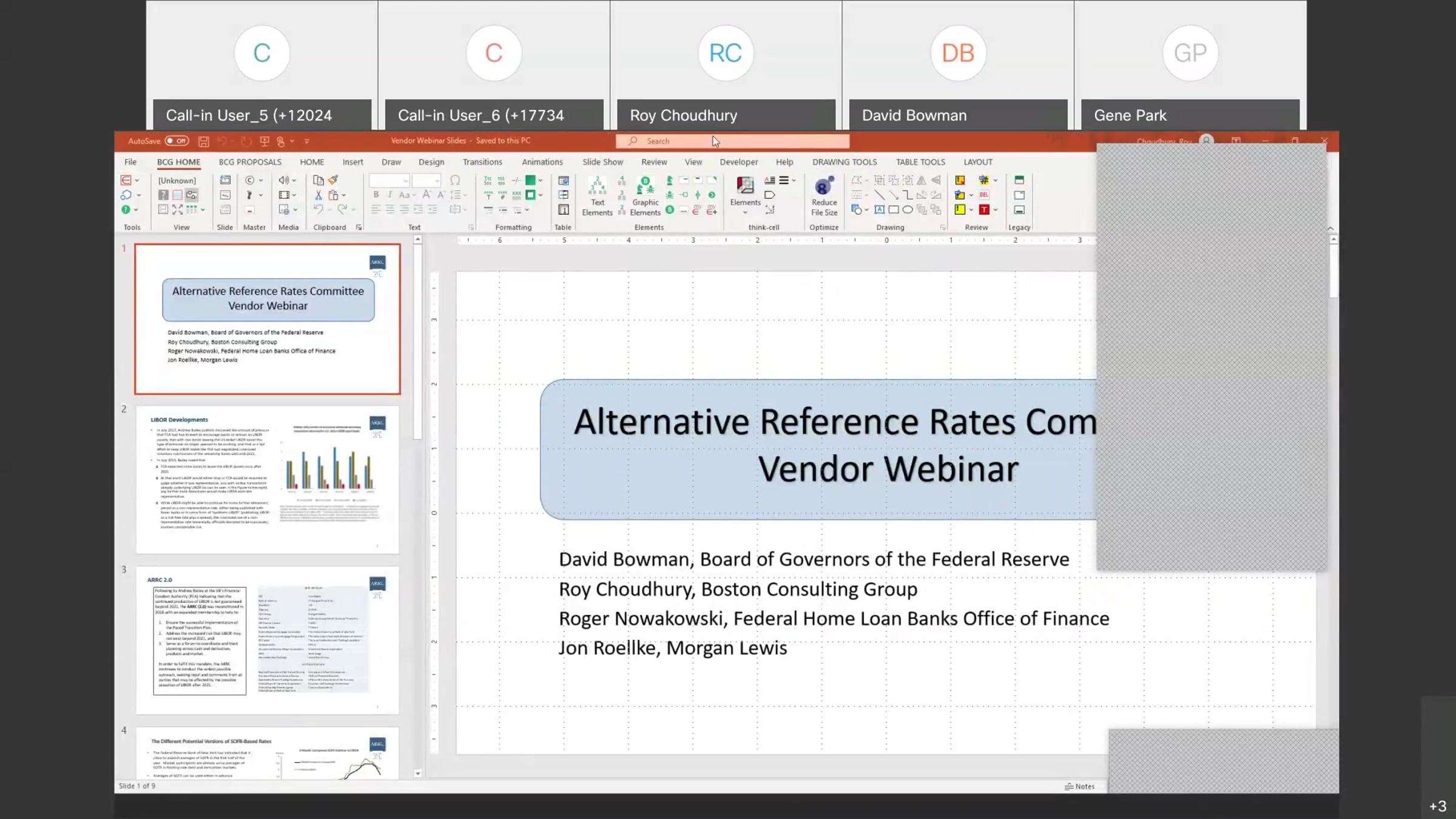Toggle the AutoSave switch
The height and width of the screenshot is (819, 1456).
click(x=177, y=141)
